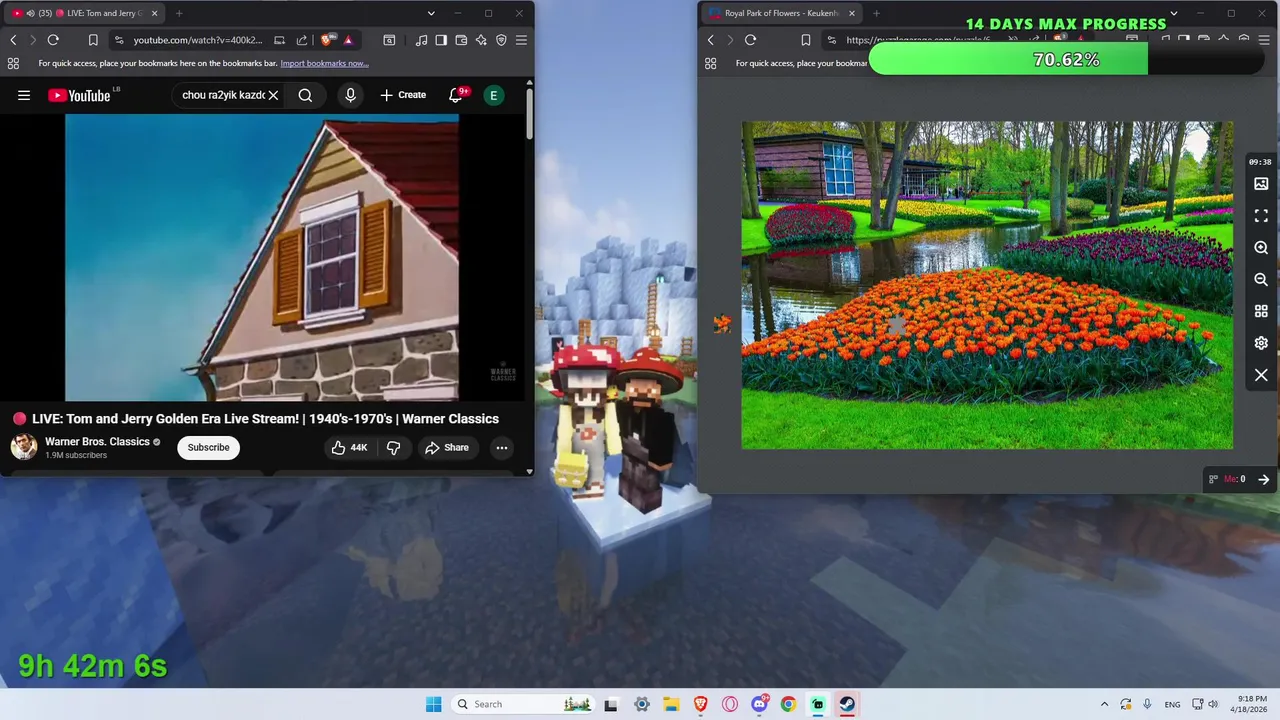Toggle the Brave sidebar panel in YouTube window
This screenshot has height=720, width=1280.
441,40
